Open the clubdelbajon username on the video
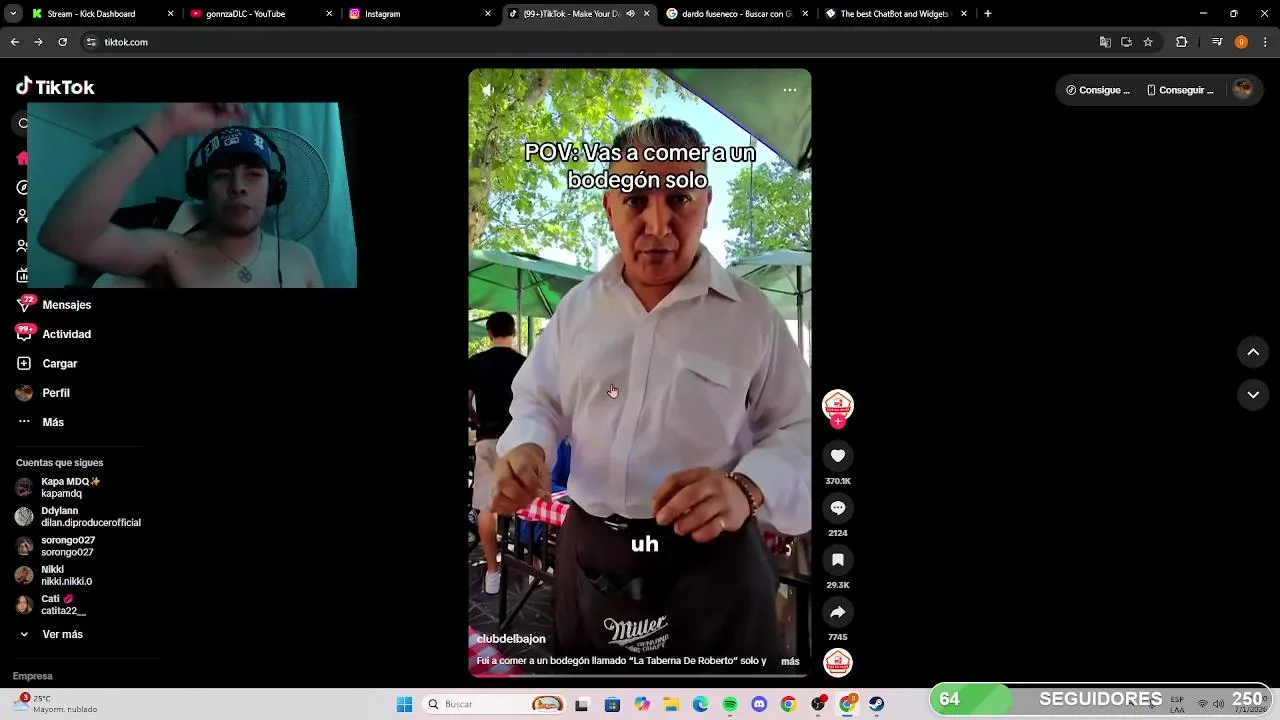 coord(511,639)
